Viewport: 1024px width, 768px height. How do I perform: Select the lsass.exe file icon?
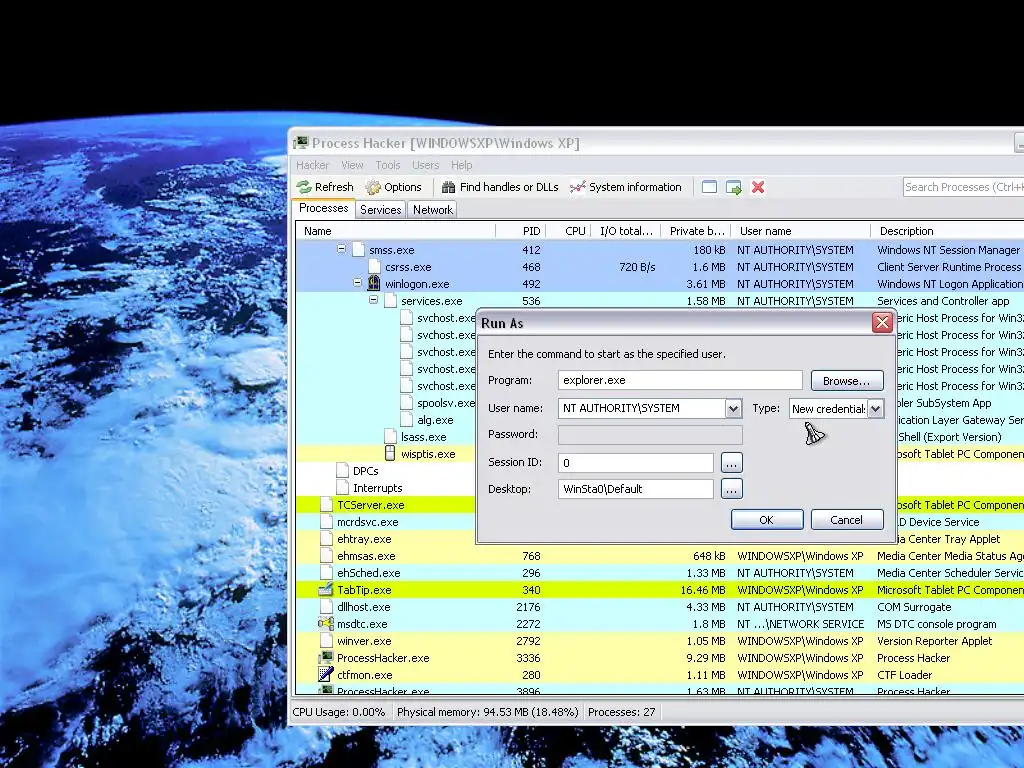(390, 436)
